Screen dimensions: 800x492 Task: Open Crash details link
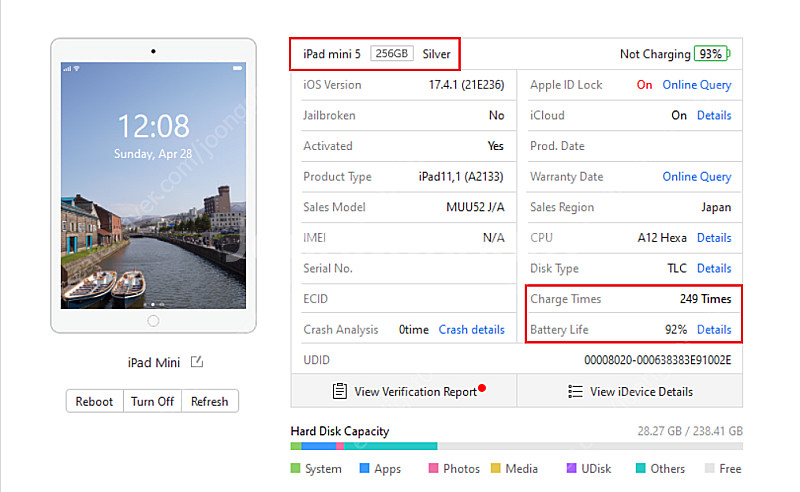point(471,330)
